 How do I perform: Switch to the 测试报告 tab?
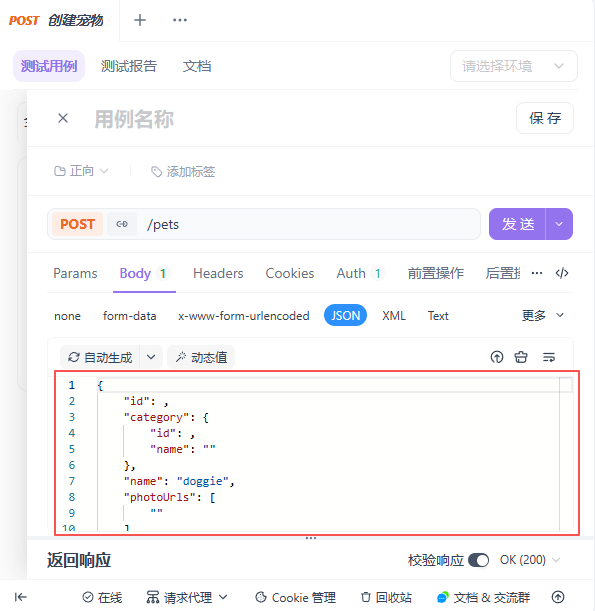pyautogui.click(x=129, y=66)
